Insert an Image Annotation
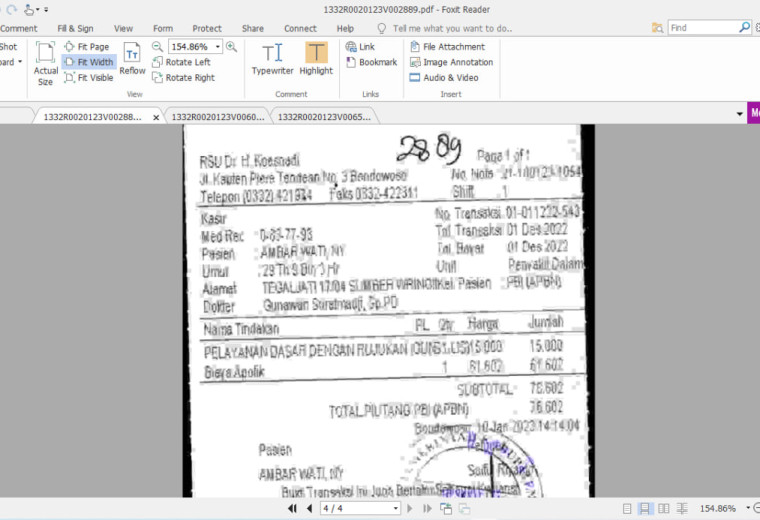 click(451, 62)
